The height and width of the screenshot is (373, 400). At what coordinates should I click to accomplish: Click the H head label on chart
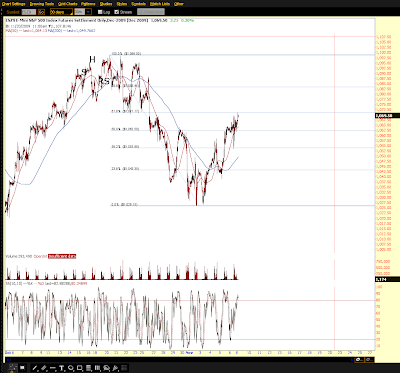pos(92,60)
